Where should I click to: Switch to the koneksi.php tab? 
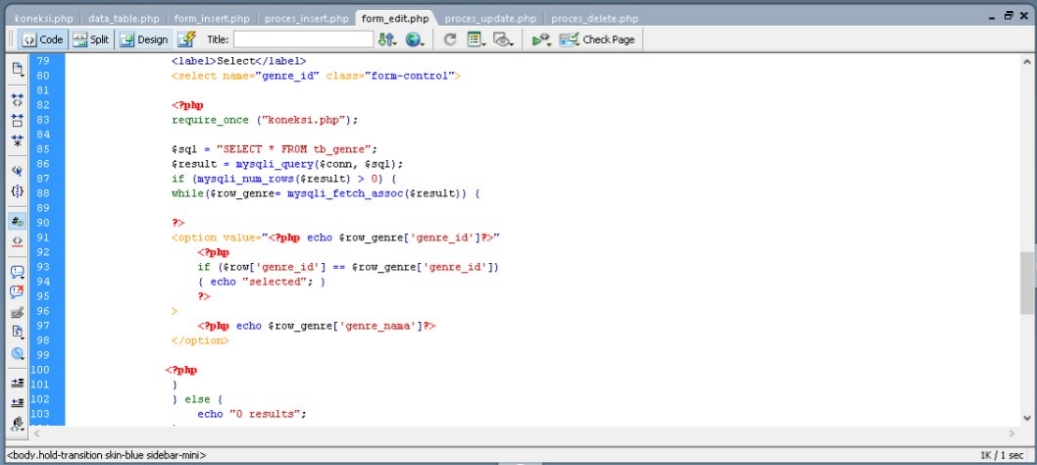point(44,19)
